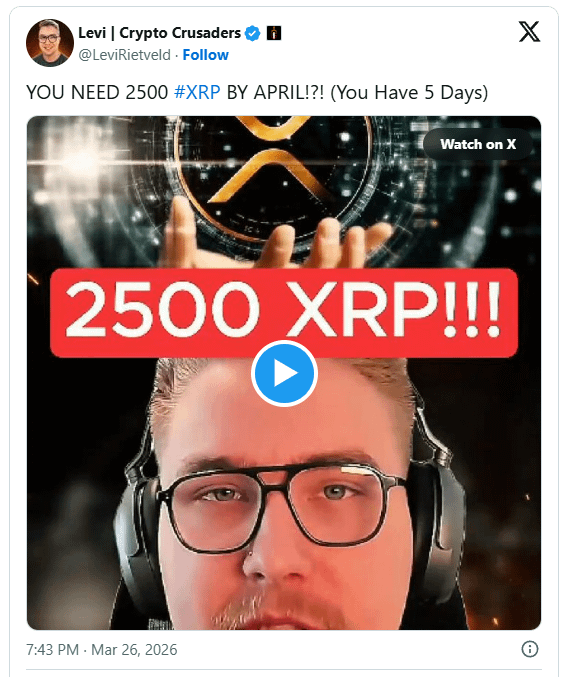565x677 pixels.
Task: Click the Follow link
Action: pyautogui.click(x=205, y=55)
